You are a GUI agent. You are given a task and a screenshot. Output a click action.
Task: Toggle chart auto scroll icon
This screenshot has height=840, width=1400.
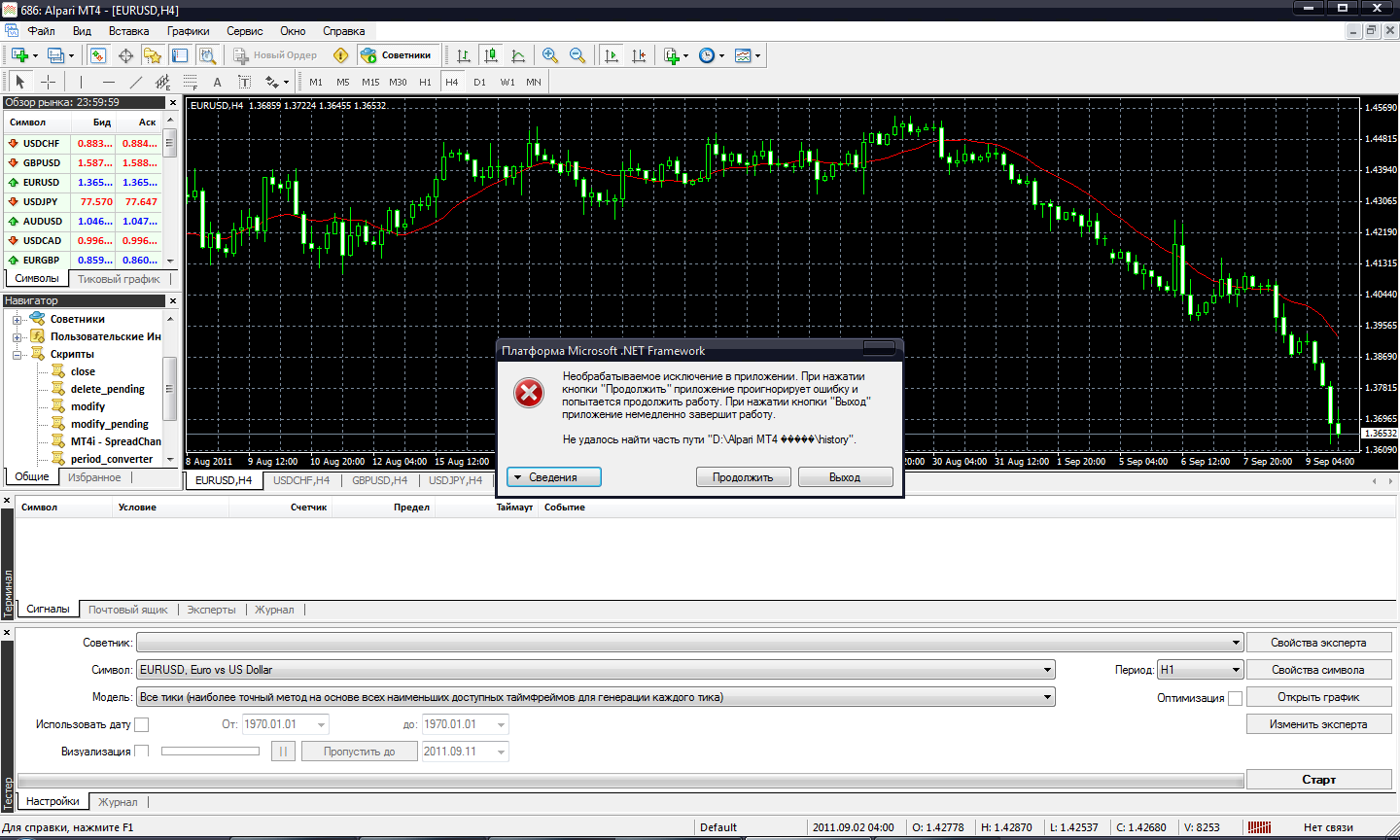[612, 55]
